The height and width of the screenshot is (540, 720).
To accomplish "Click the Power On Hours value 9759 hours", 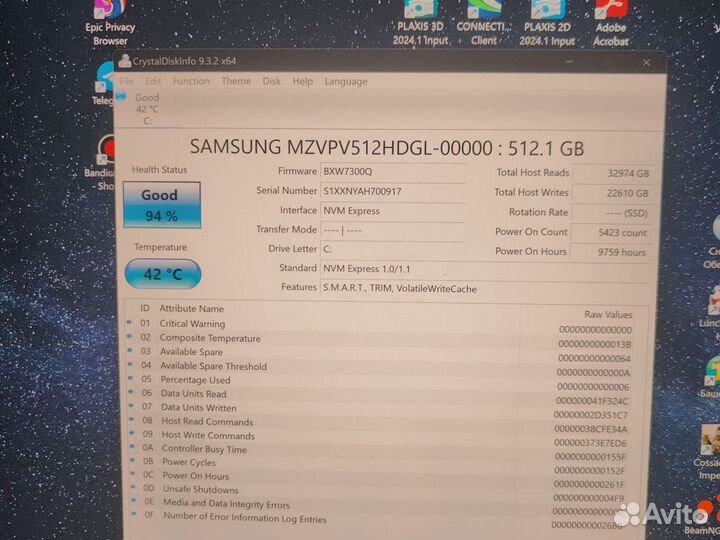I will 613,252.
